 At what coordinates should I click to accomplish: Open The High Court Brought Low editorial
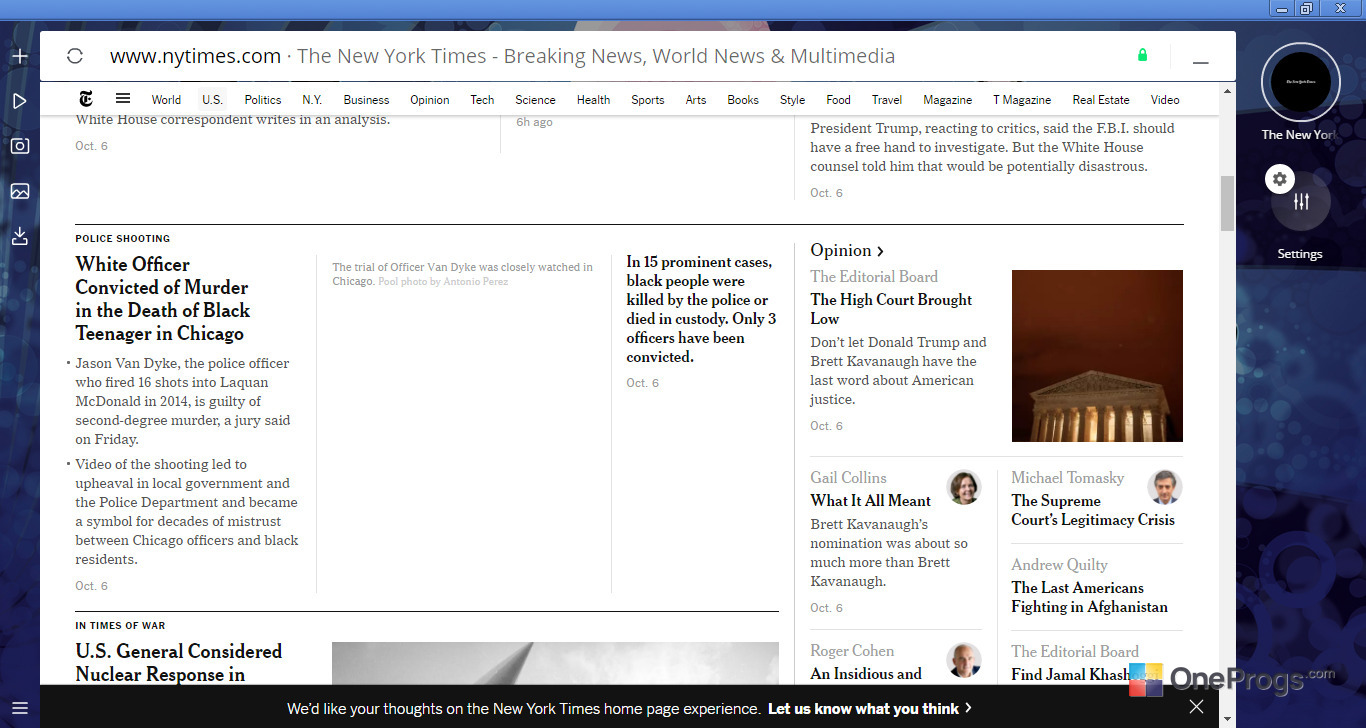pyautogui.click(x=891, y=309)
